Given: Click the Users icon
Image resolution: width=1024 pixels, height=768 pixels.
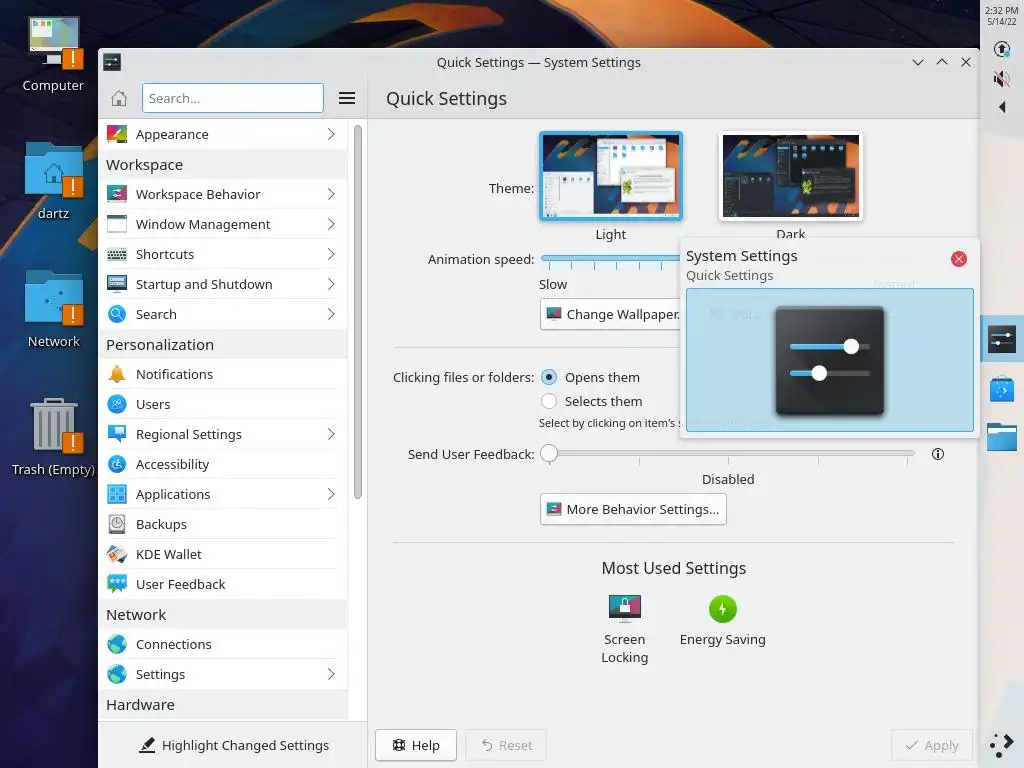Looking at the screenshot, I should pyautogui.click(x=117, y=404).
